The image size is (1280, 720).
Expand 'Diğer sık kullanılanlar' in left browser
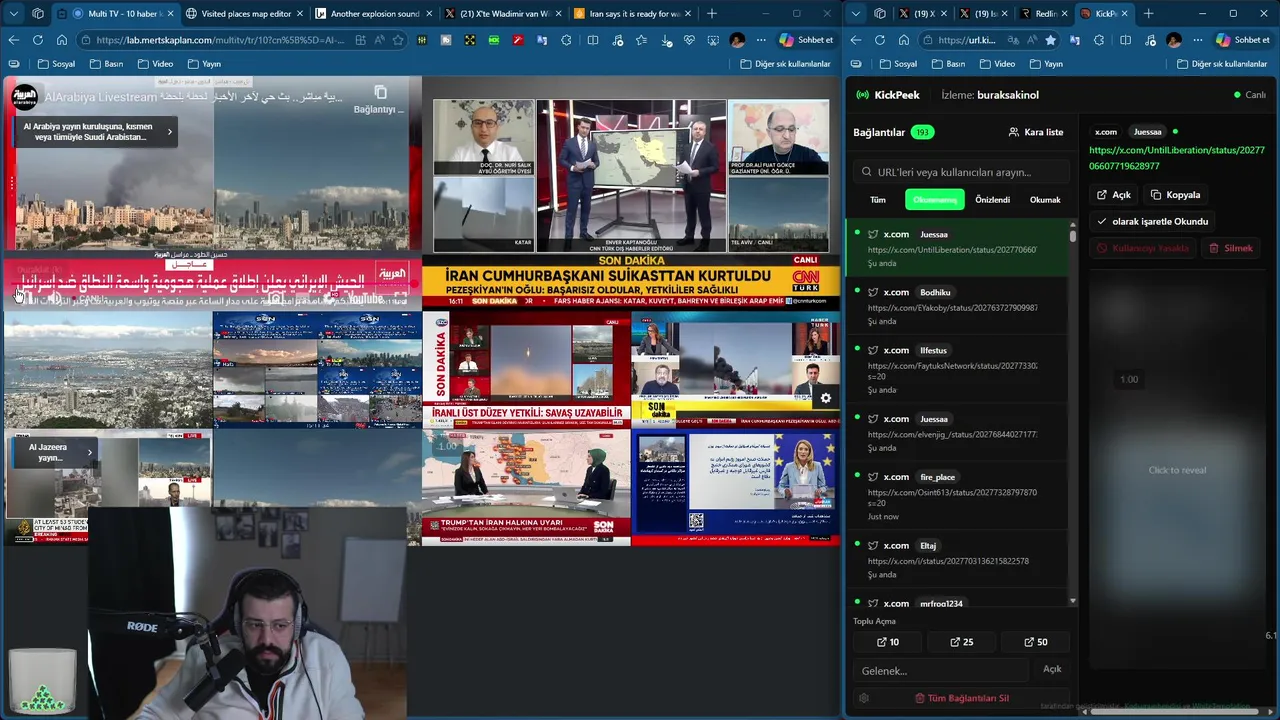tap(786, 64)
